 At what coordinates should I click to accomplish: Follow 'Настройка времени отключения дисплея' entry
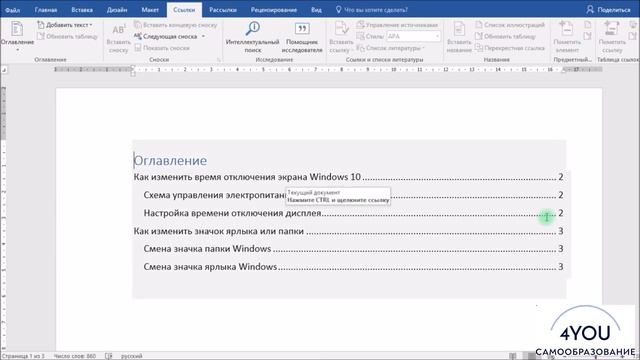tap(353, 213)
